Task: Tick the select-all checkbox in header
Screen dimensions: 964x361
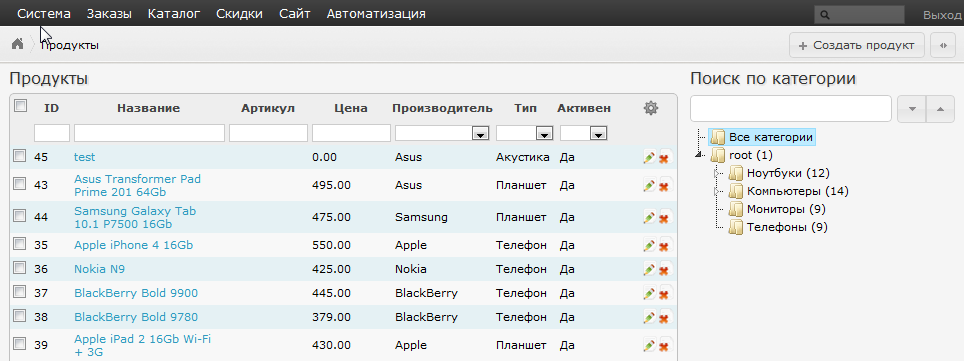Action: pos(20,105)
